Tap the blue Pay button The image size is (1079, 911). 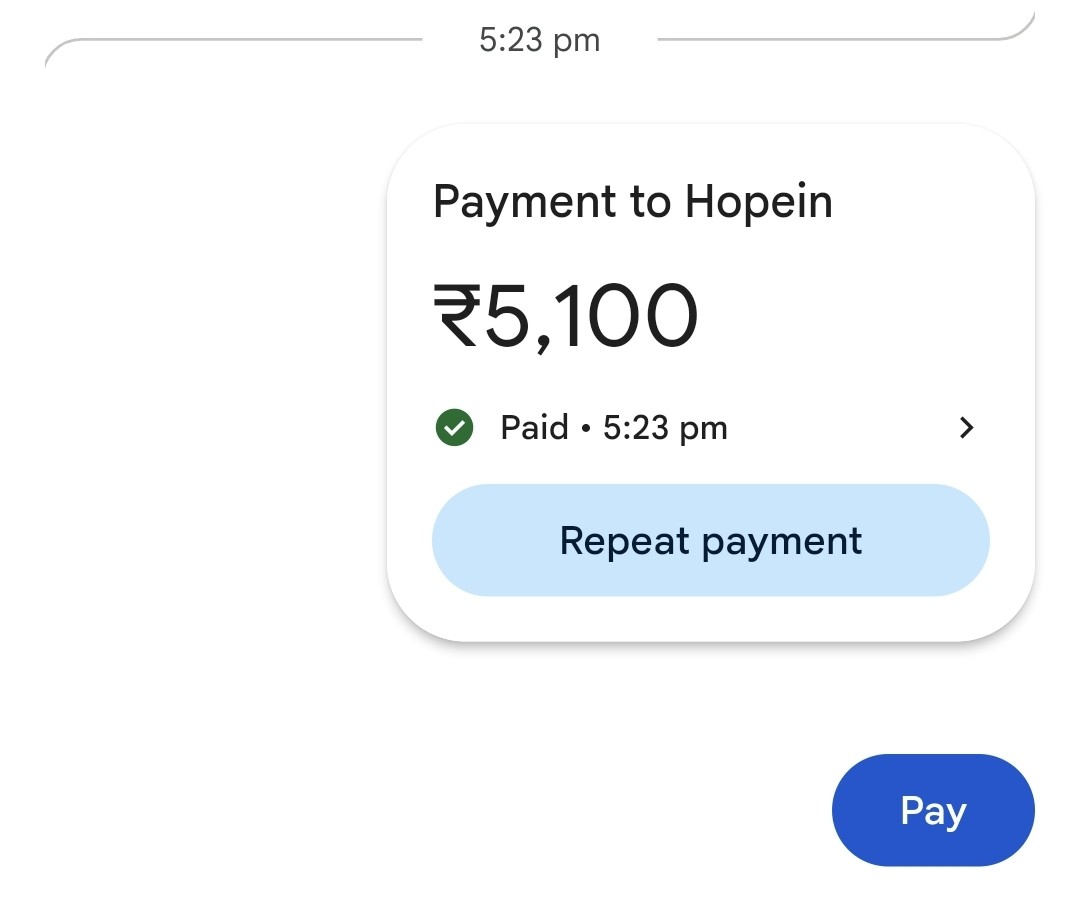click(933, 810)
